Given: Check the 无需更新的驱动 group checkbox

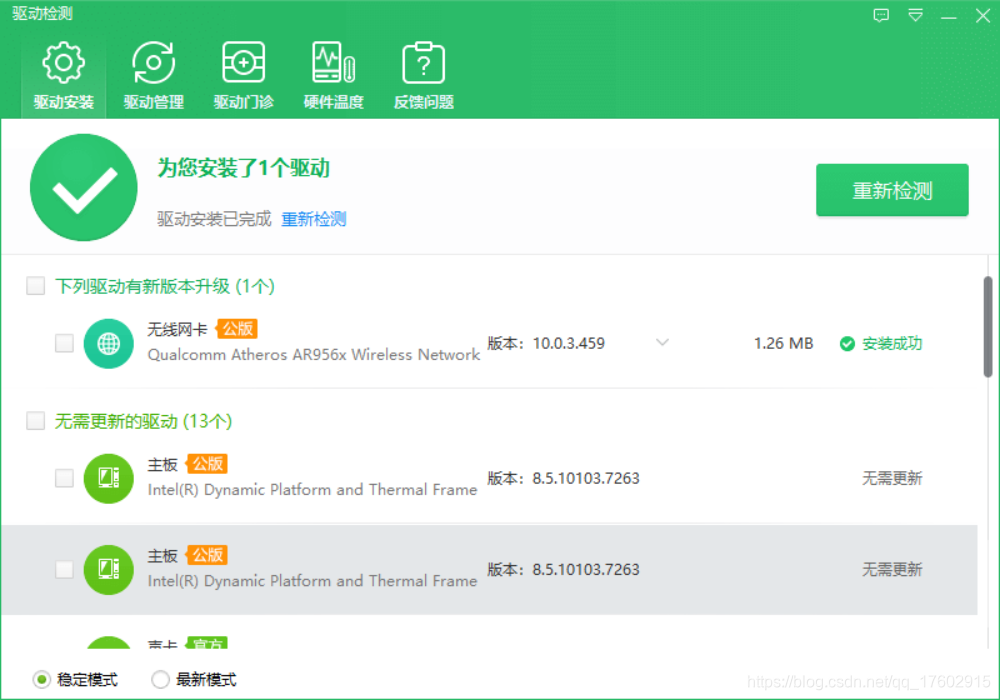Looking at the screenshot, I should click(36, 421).
